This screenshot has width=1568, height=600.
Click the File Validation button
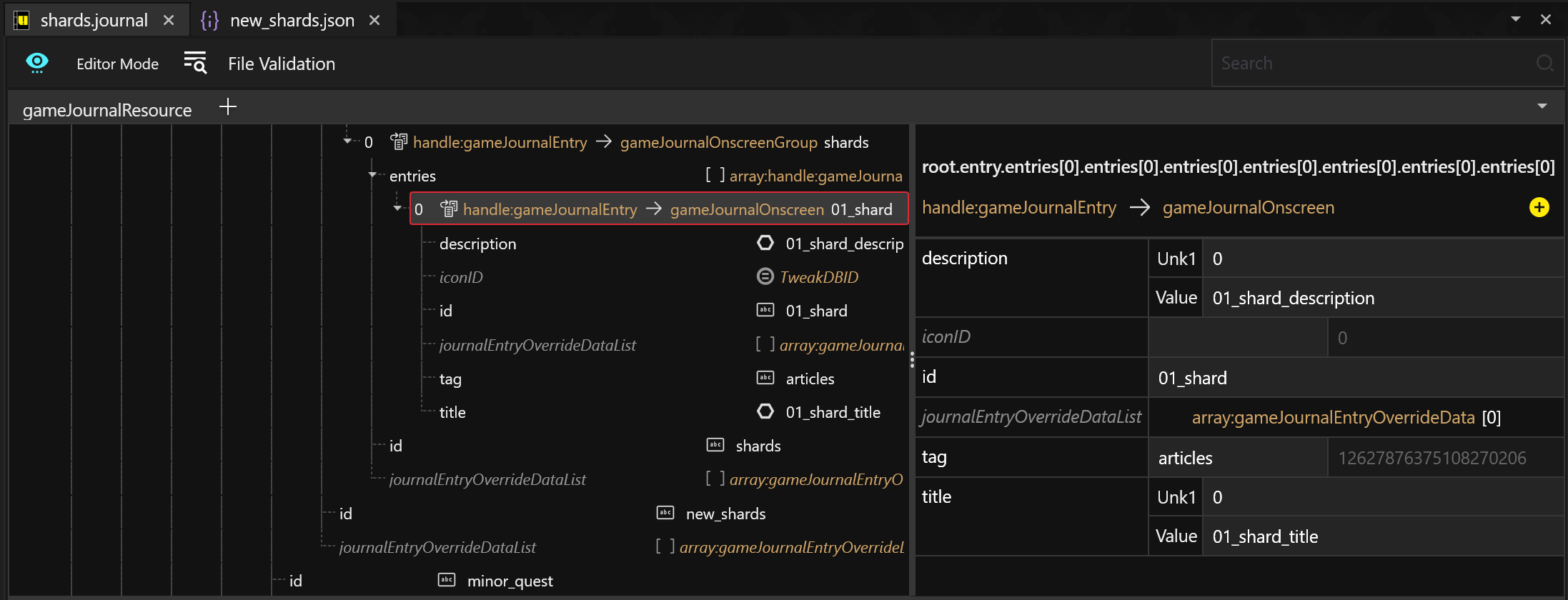(x=281, y=64)
